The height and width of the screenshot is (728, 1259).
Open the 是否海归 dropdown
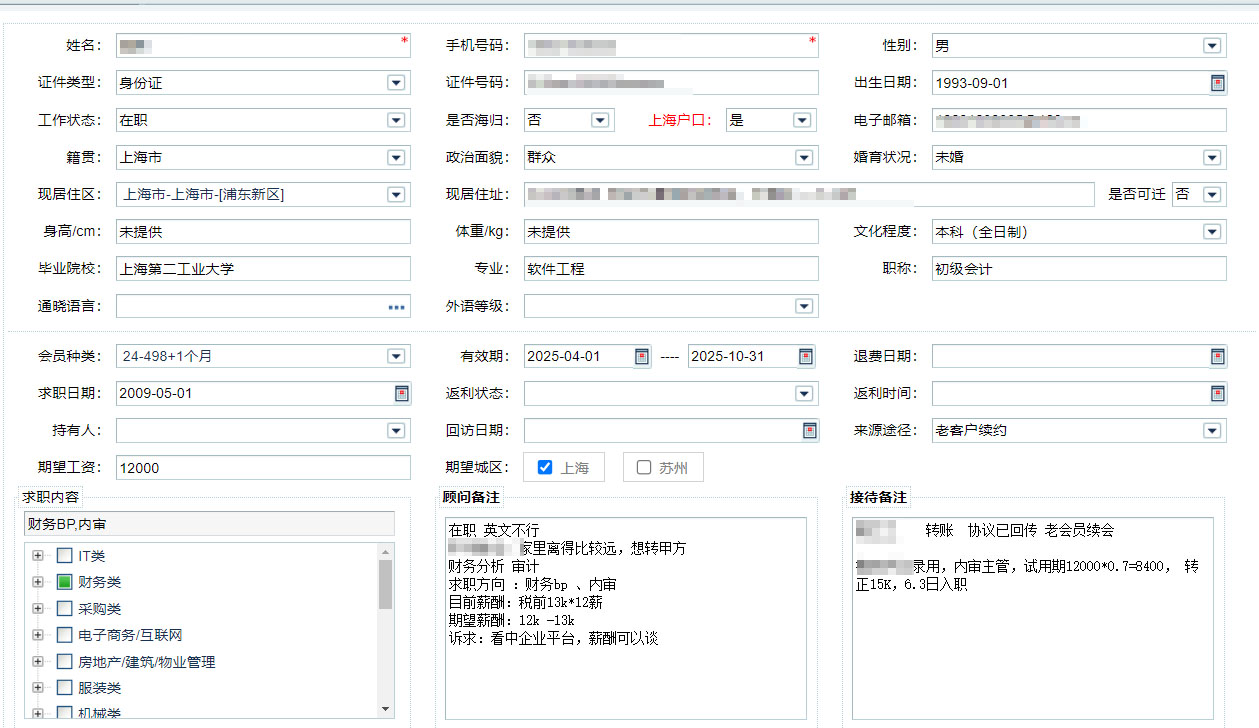point(600,120)
